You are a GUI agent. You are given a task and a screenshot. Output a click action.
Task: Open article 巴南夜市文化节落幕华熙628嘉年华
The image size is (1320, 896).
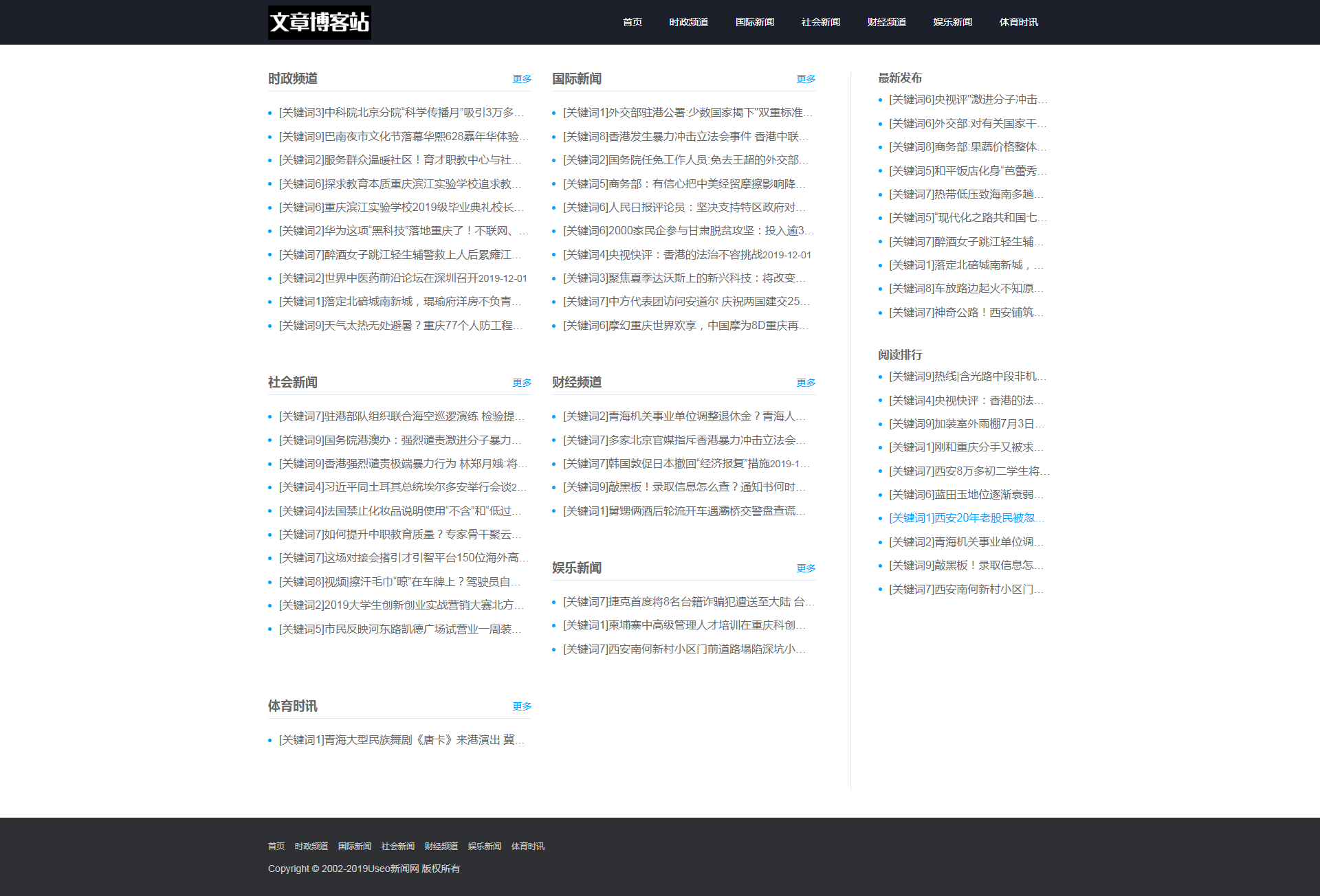(404, 136)
